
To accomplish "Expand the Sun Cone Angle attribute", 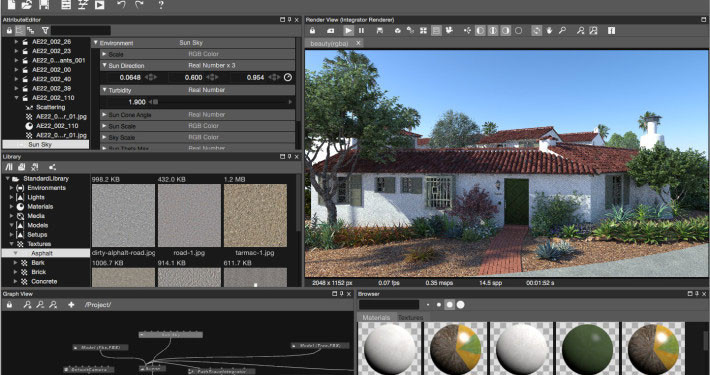I will coord(104,115).
